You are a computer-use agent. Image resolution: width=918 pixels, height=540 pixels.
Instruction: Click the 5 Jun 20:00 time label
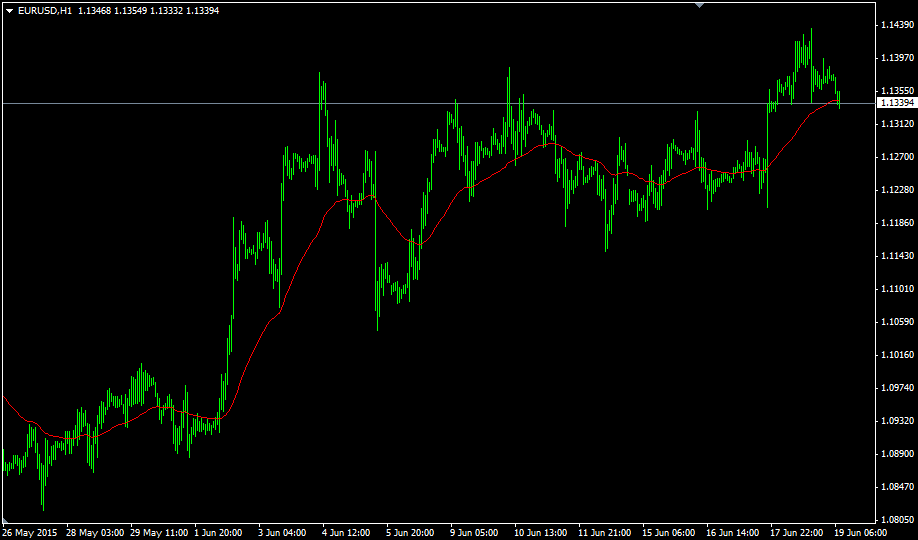[x=410, y=533]
